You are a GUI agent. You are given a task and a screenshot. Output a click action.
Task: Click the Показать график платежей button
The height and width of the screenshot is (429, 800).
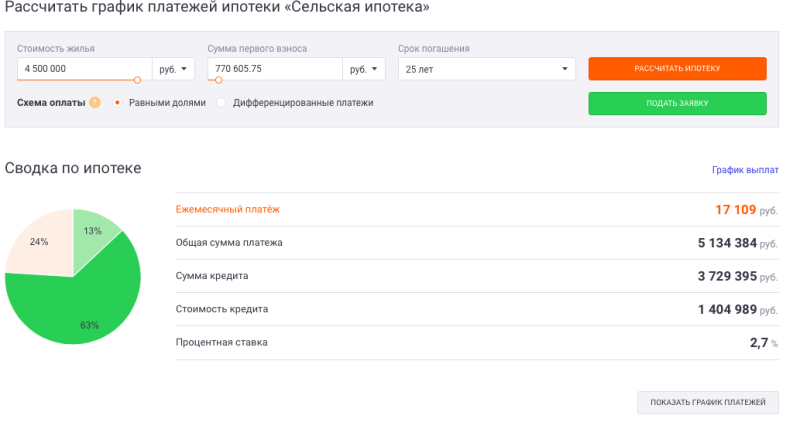[707, 402]
